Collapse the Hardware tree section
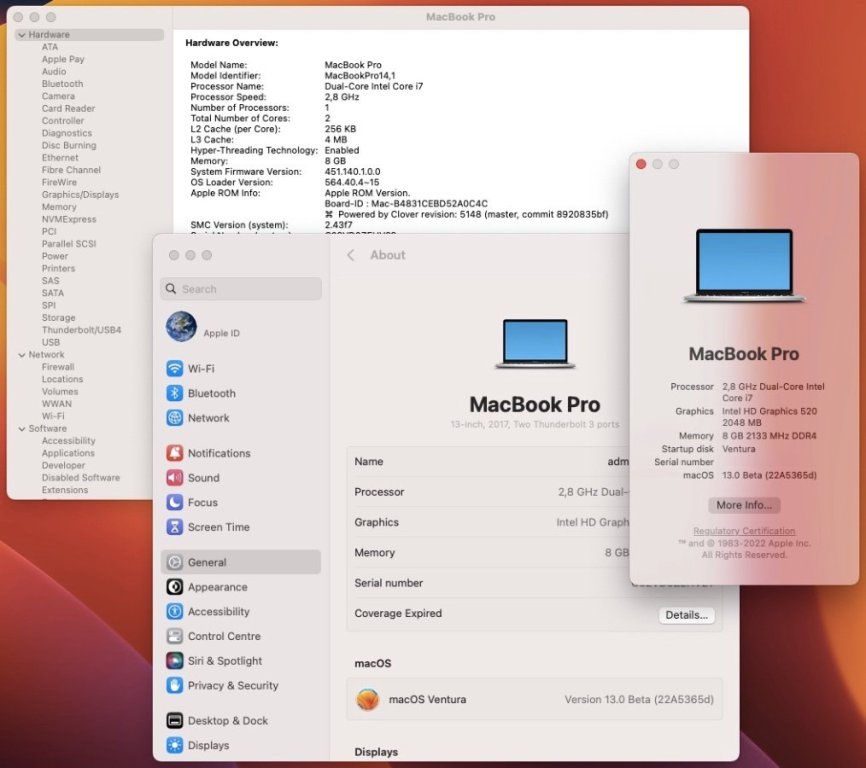The image size is (866, 768). (x=21, y=35)
